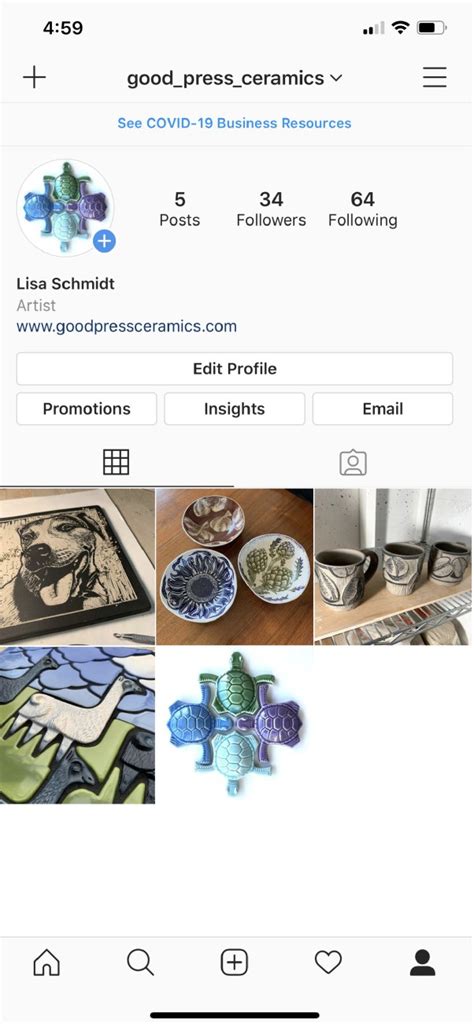
Task: Open the Activity heart icon
Action: click(x=328, y=962)
